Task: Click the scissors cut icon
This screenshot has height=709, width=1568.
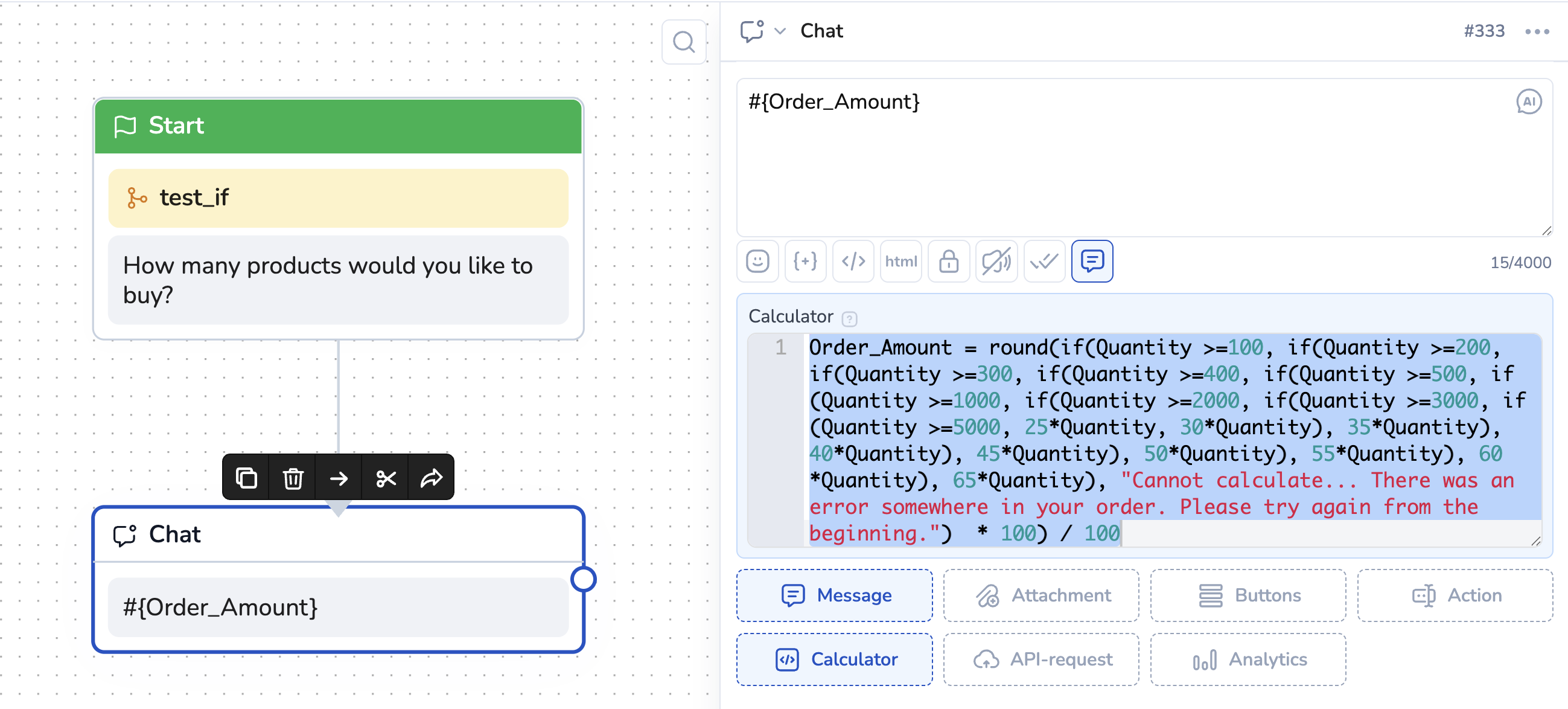Action: pos(385,478)
